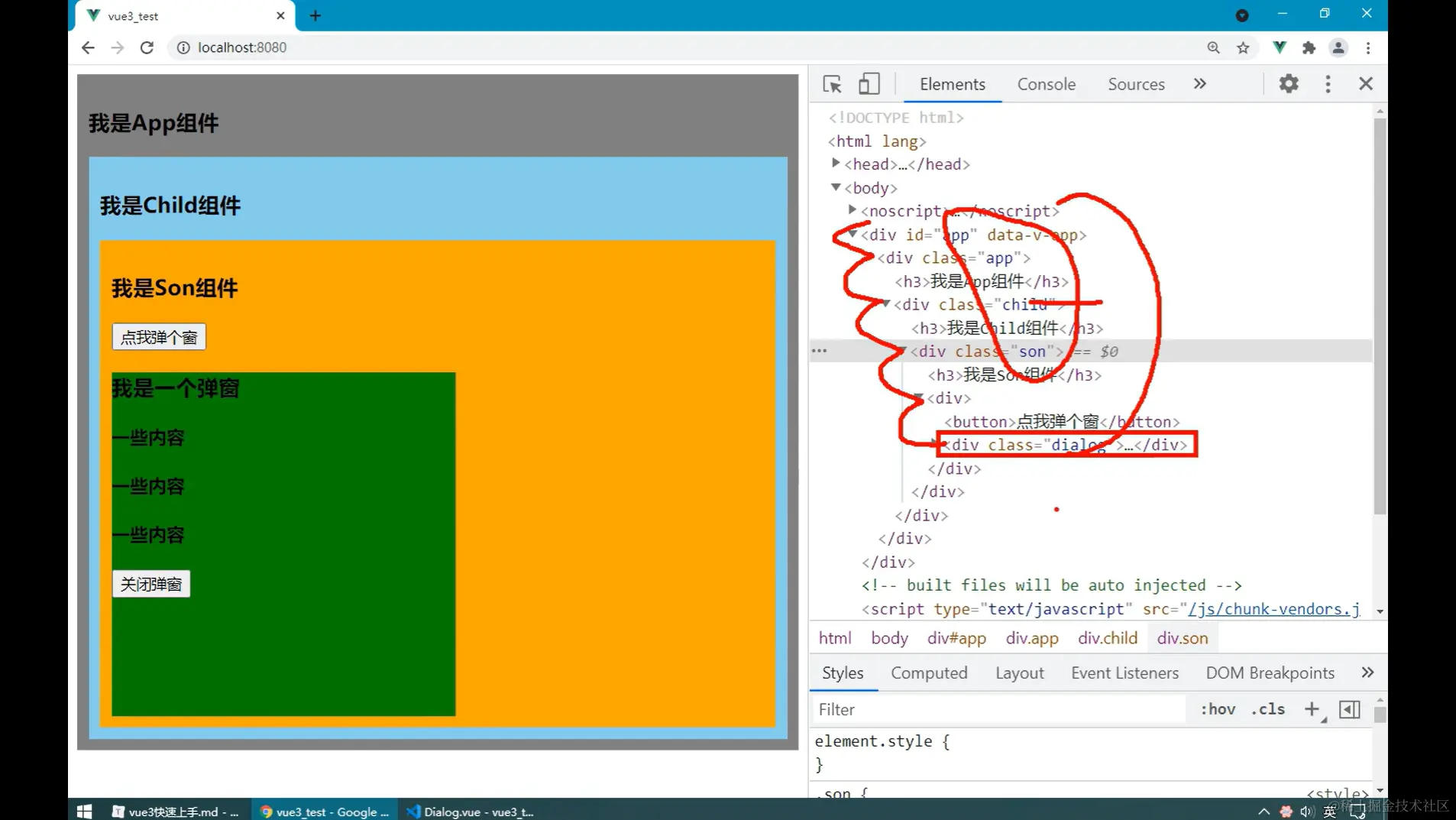This screenshot has height=820, width=1456.
Task: Activate the inspect element picker
Action: 832,84
